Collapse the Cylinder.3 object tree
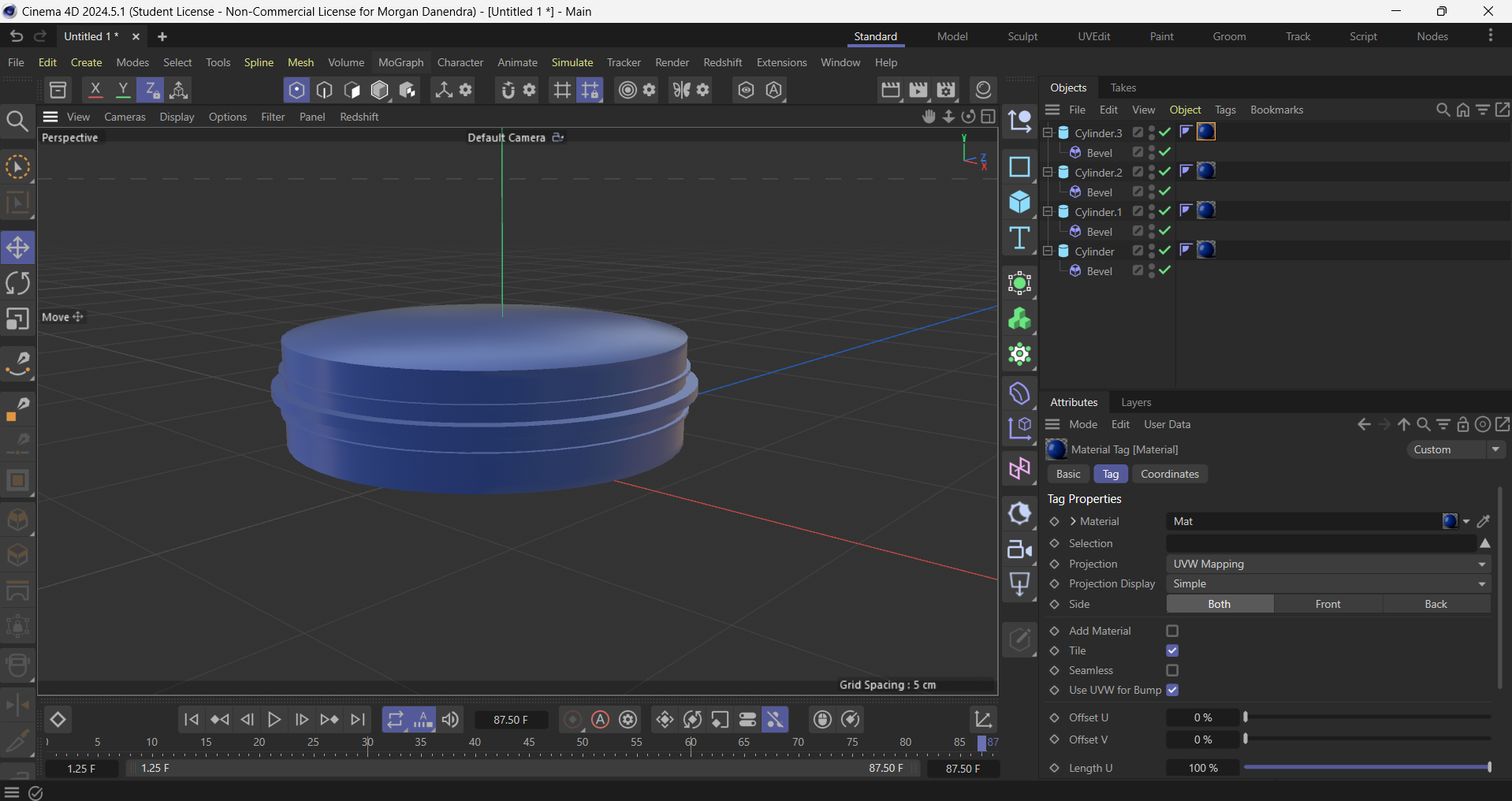1512x801 pixels. click(1048, 132)
